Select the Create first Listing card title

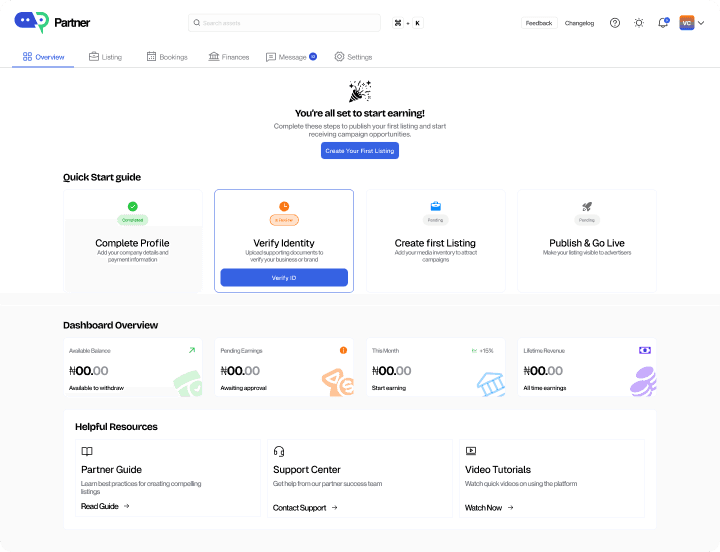click(435, 243)
